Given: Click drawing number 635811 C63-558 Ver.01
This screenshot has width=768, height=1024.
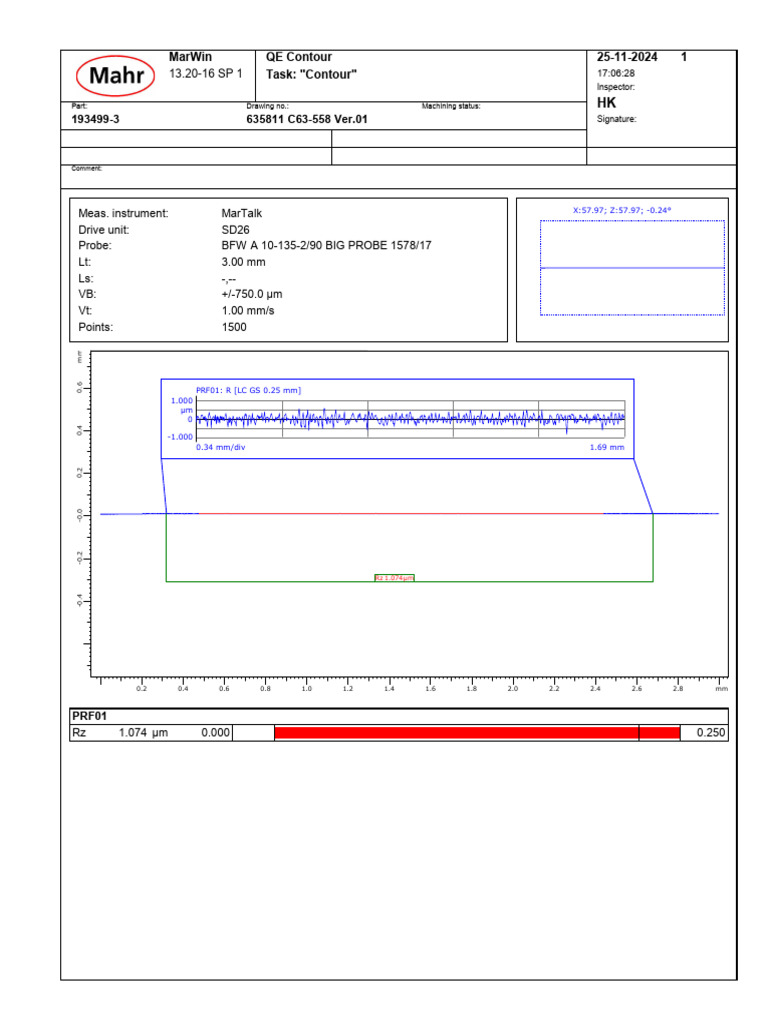Looking at the screenshot, I should 307,120.
